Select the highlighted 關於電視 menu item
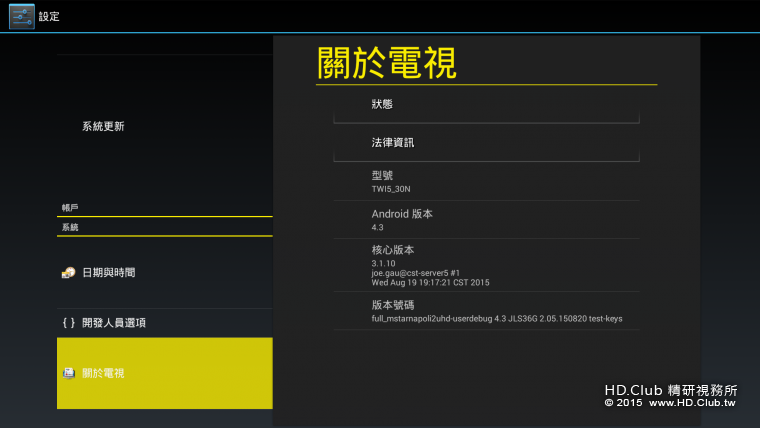The height and width of the screenshot is (428, 760). pos(165,373)
